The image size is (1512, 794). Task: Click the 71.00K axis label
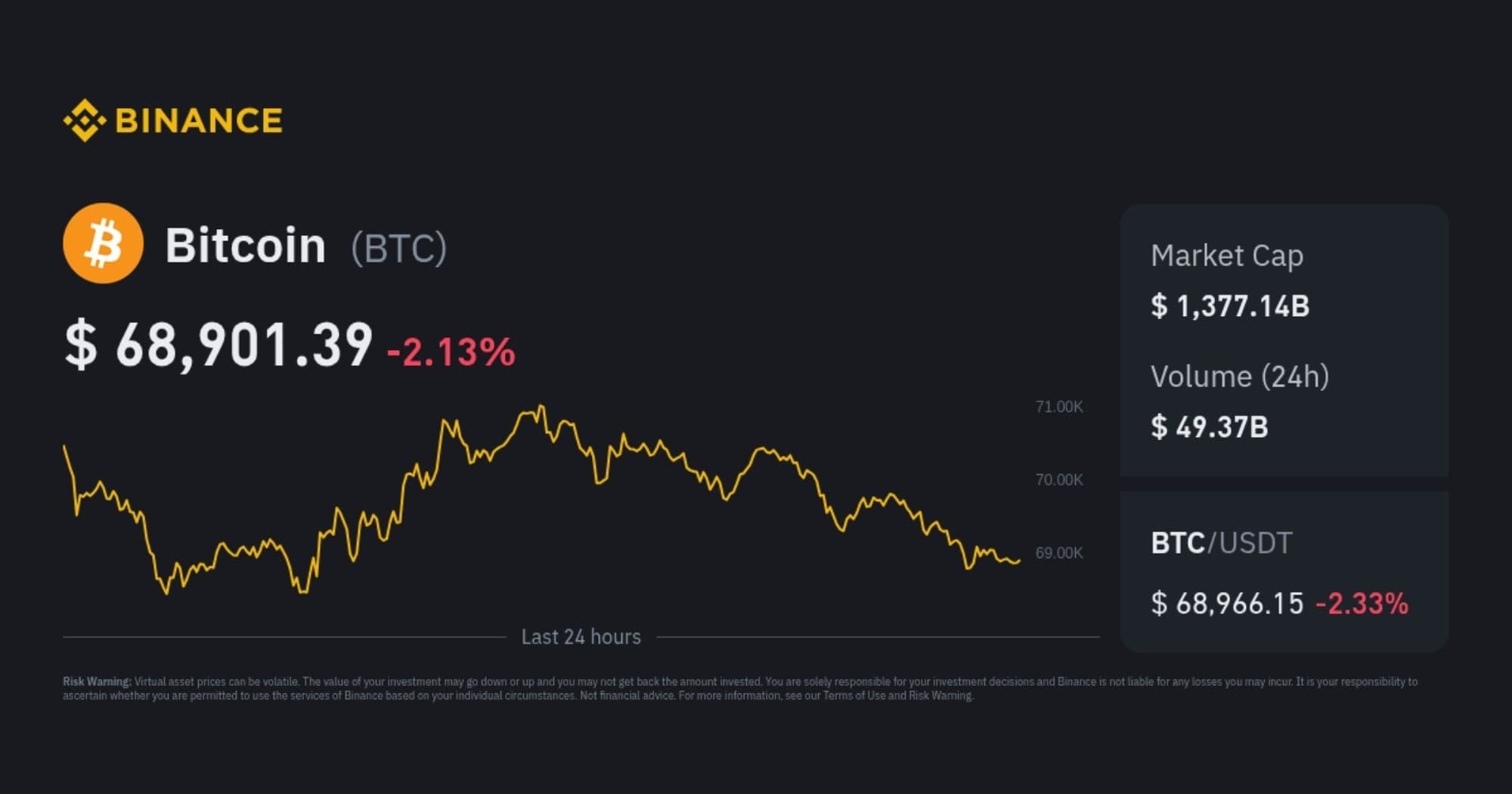click(x=1058, y=407)
